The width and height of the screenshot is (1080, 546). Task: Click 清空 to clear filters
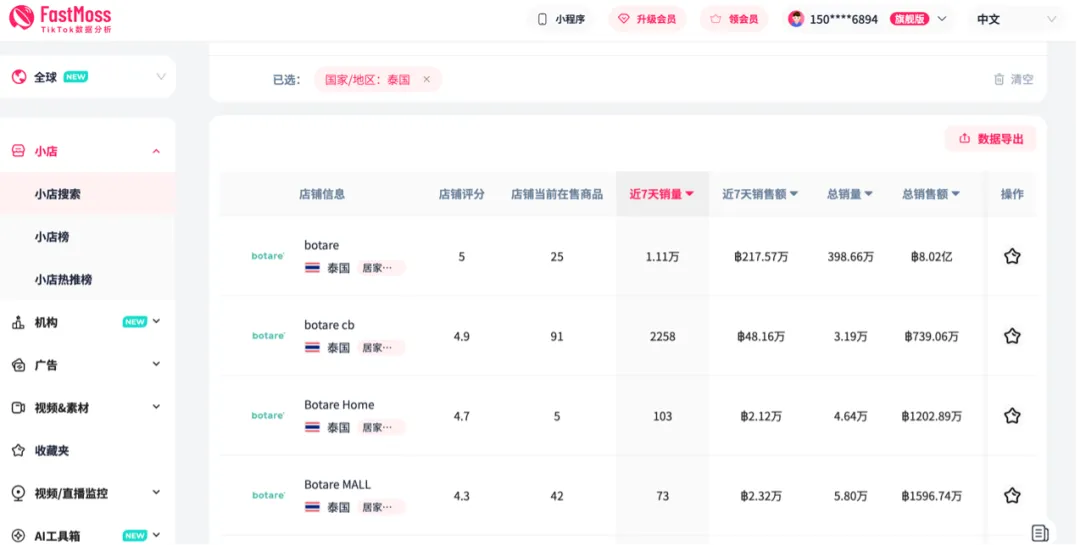pos(1022,79)
